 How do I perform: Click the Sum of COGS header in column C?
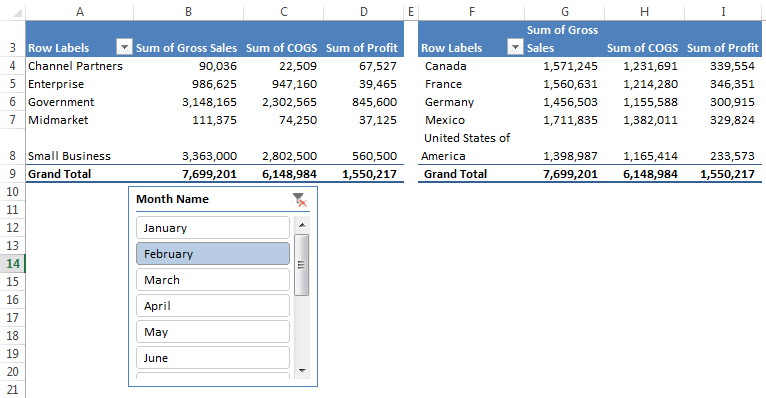[x=282, y=48]
